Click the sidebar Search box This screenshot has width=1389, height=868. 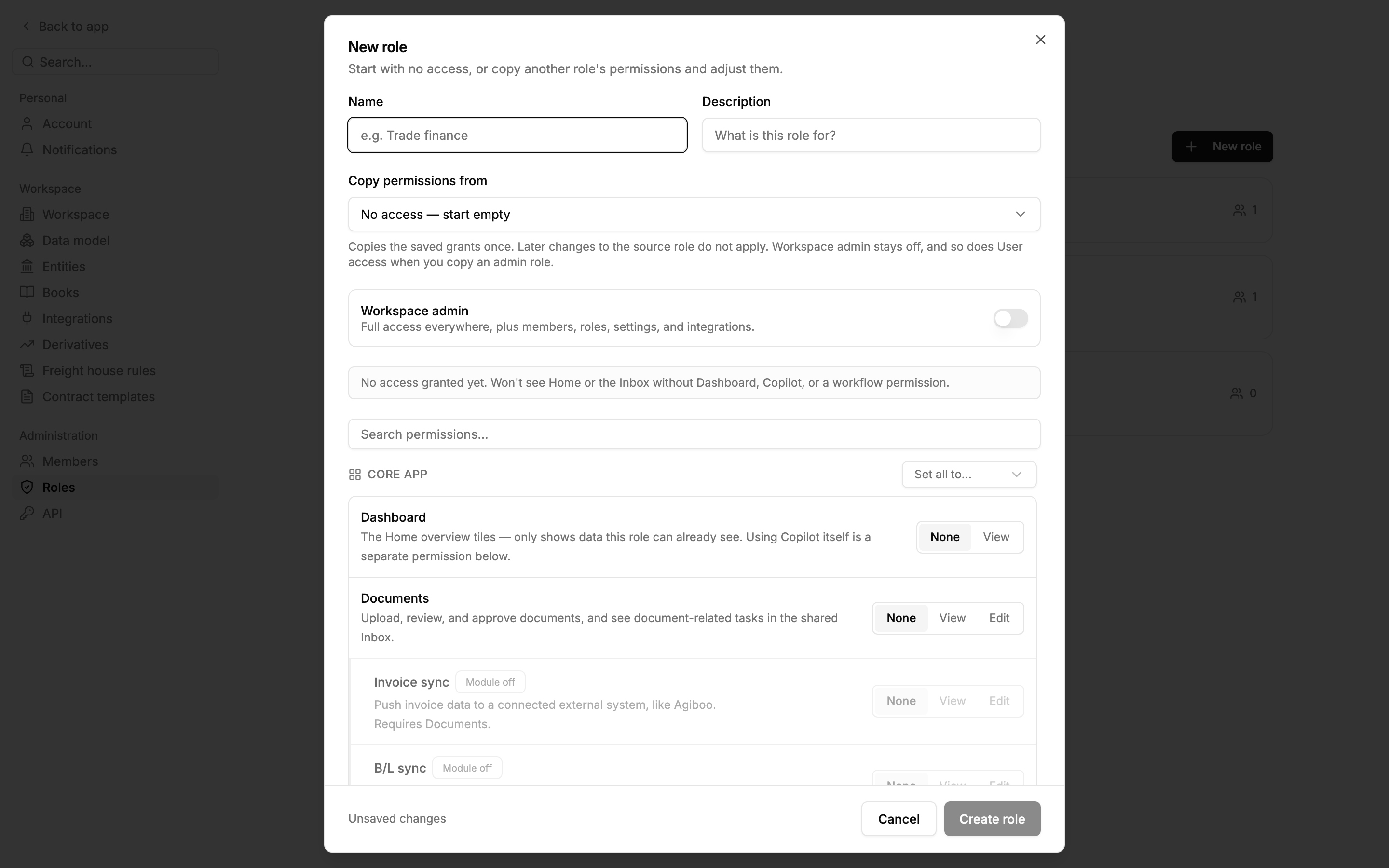[115, 62]
